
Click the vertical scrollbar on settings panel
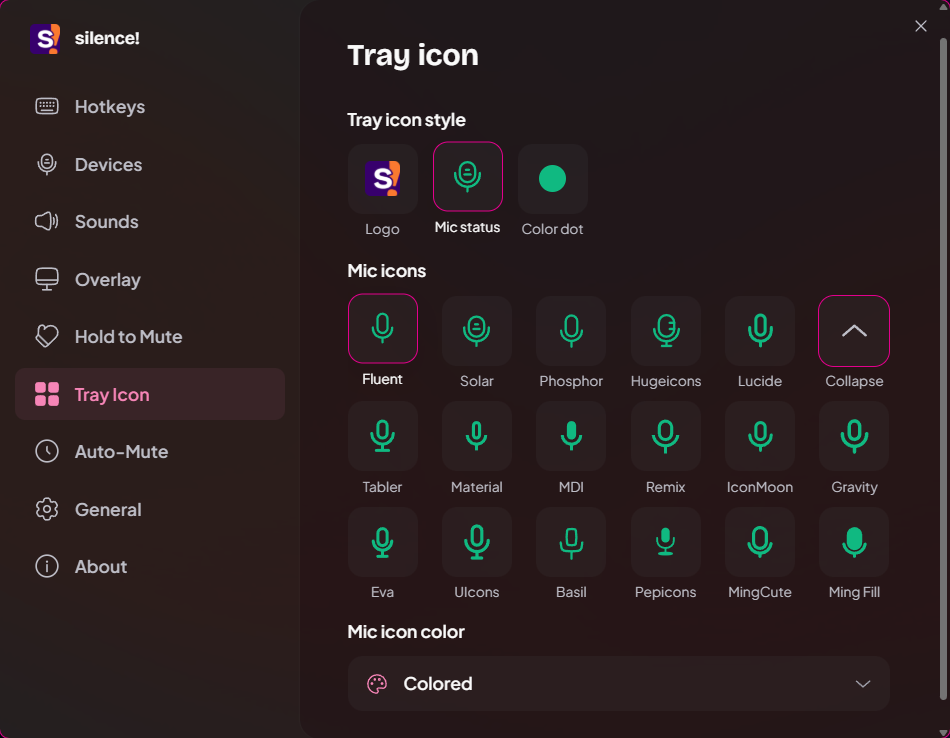tap(943, 368)
